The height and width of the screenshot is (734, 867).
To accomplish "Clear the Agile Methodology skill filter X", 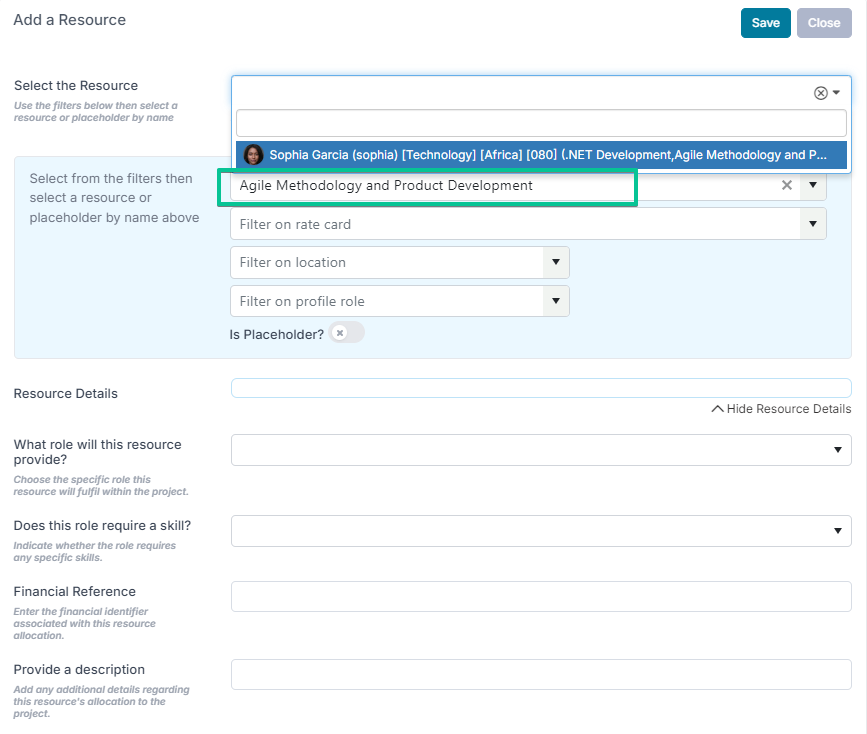I will [x=787, y=185].
